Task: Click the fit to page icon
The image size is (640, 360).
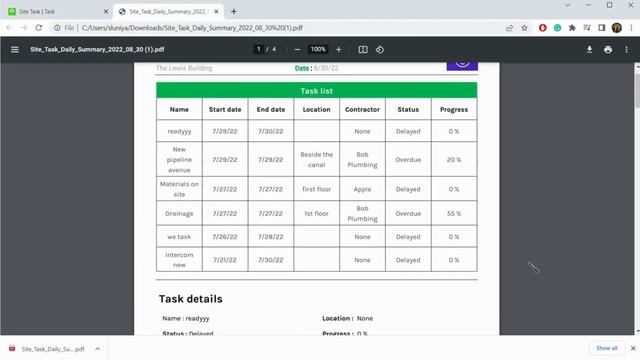Action: (x=363, y=49)
